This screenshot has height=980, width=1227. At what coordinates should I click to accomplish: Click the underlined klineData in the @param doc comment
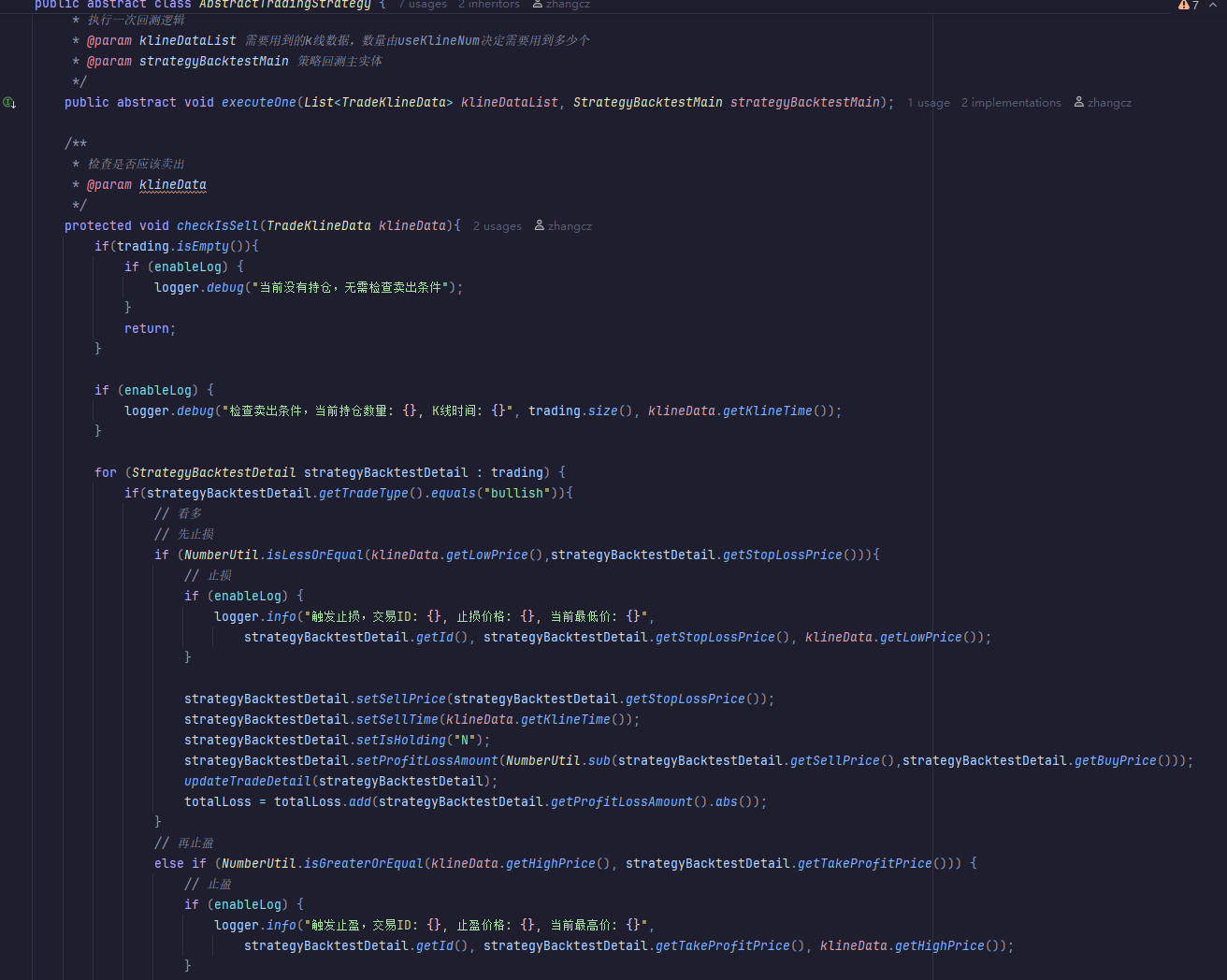(x=173, y=185)
